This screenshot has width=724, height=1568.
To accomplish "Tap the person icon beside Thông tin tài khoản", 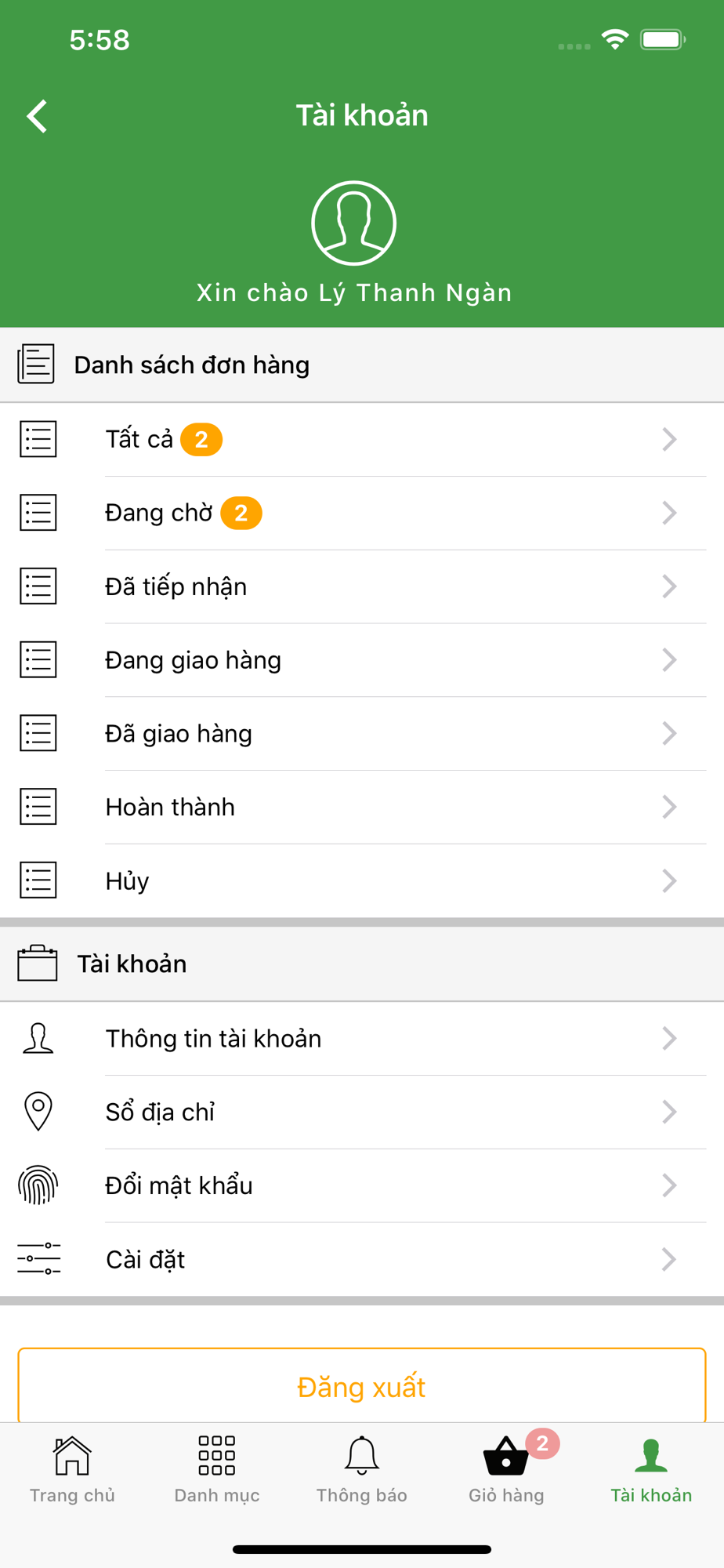I will [x=38, y=1038].
